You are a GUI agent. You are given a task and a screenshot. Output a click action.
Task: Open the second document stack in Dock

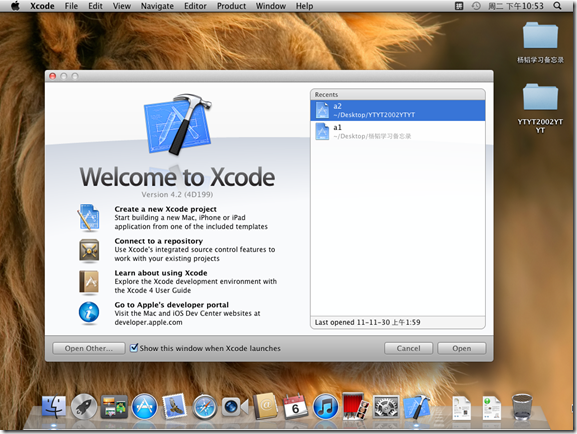pos(492,407)
